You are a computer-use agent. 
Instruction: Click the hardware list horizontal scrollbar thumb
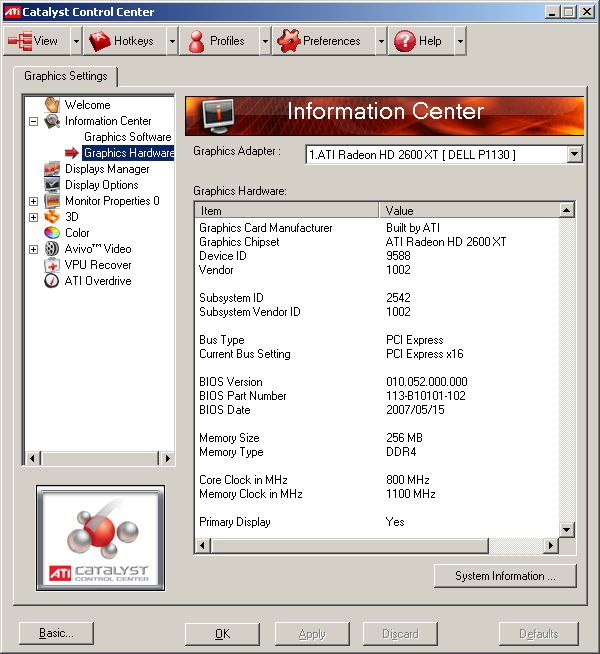point(349,546)
